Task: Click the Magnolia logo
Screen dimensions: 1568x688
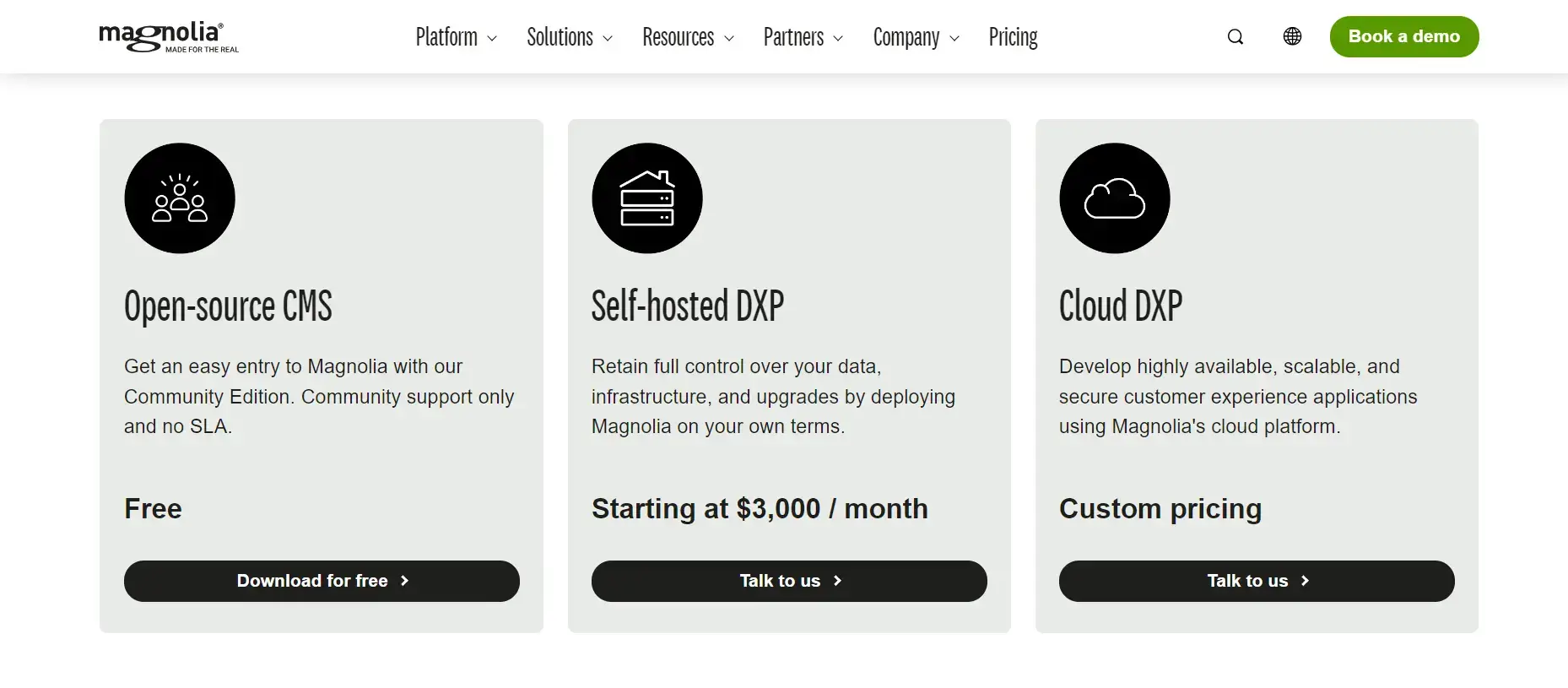Action: (169, 37)
